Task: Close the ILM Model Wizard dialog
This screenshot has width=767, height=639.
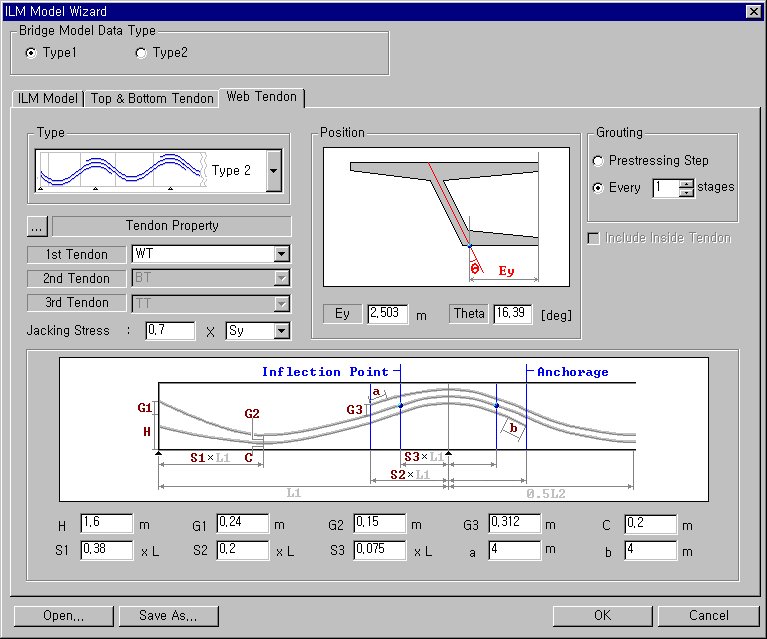Action: (x=753, y=11)
